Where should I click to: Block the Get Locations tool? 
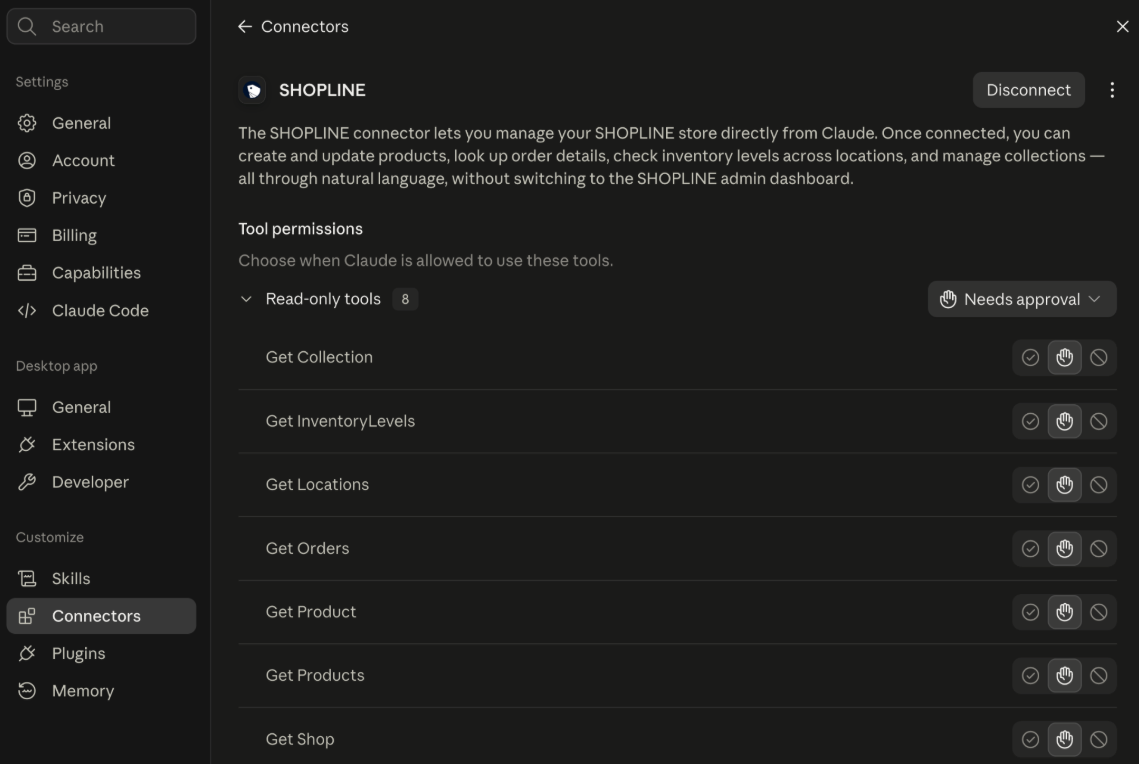[1098, 484]
